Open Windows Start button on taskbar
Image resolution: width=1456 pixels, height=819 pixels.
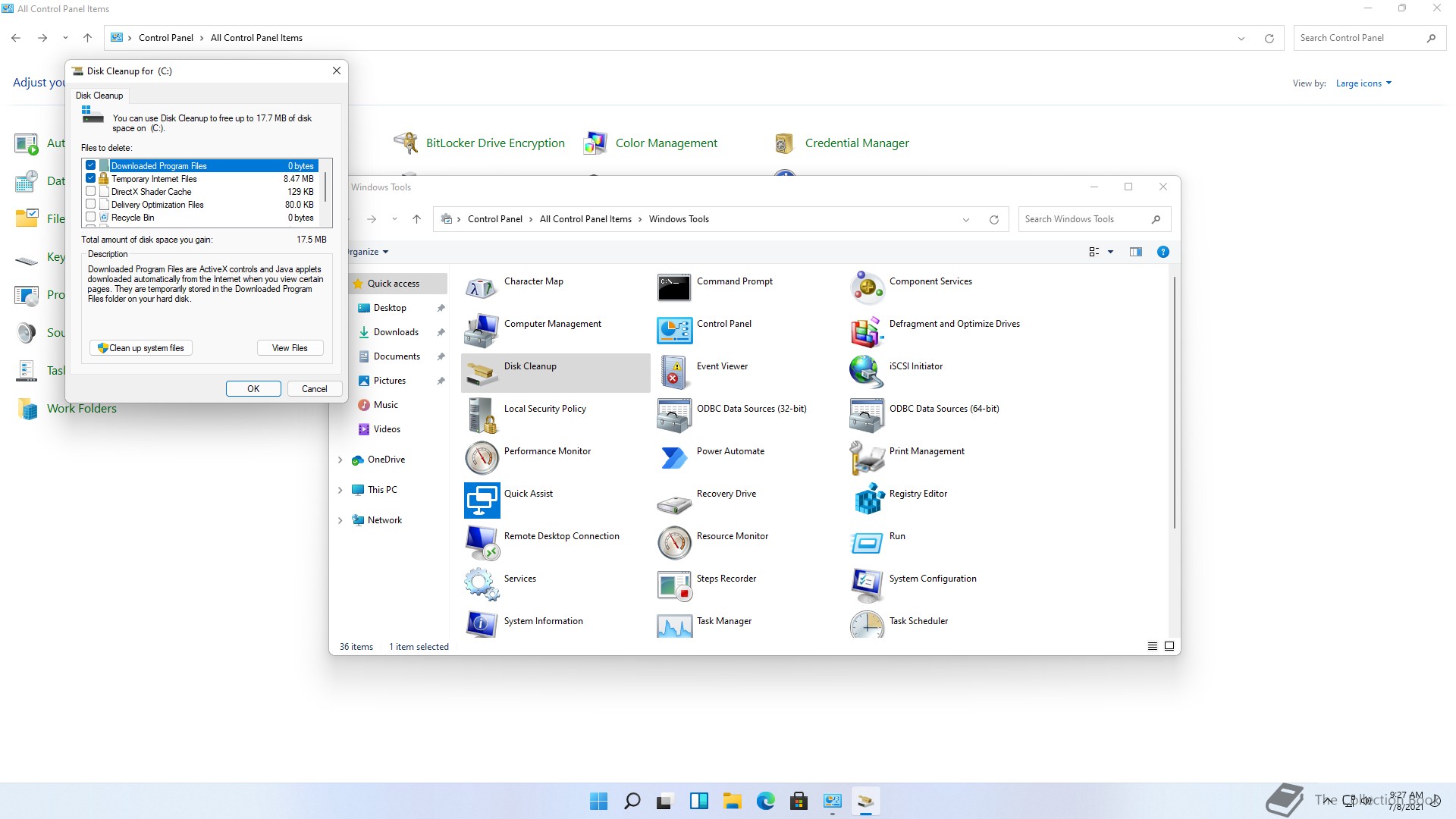pos(598,801)
